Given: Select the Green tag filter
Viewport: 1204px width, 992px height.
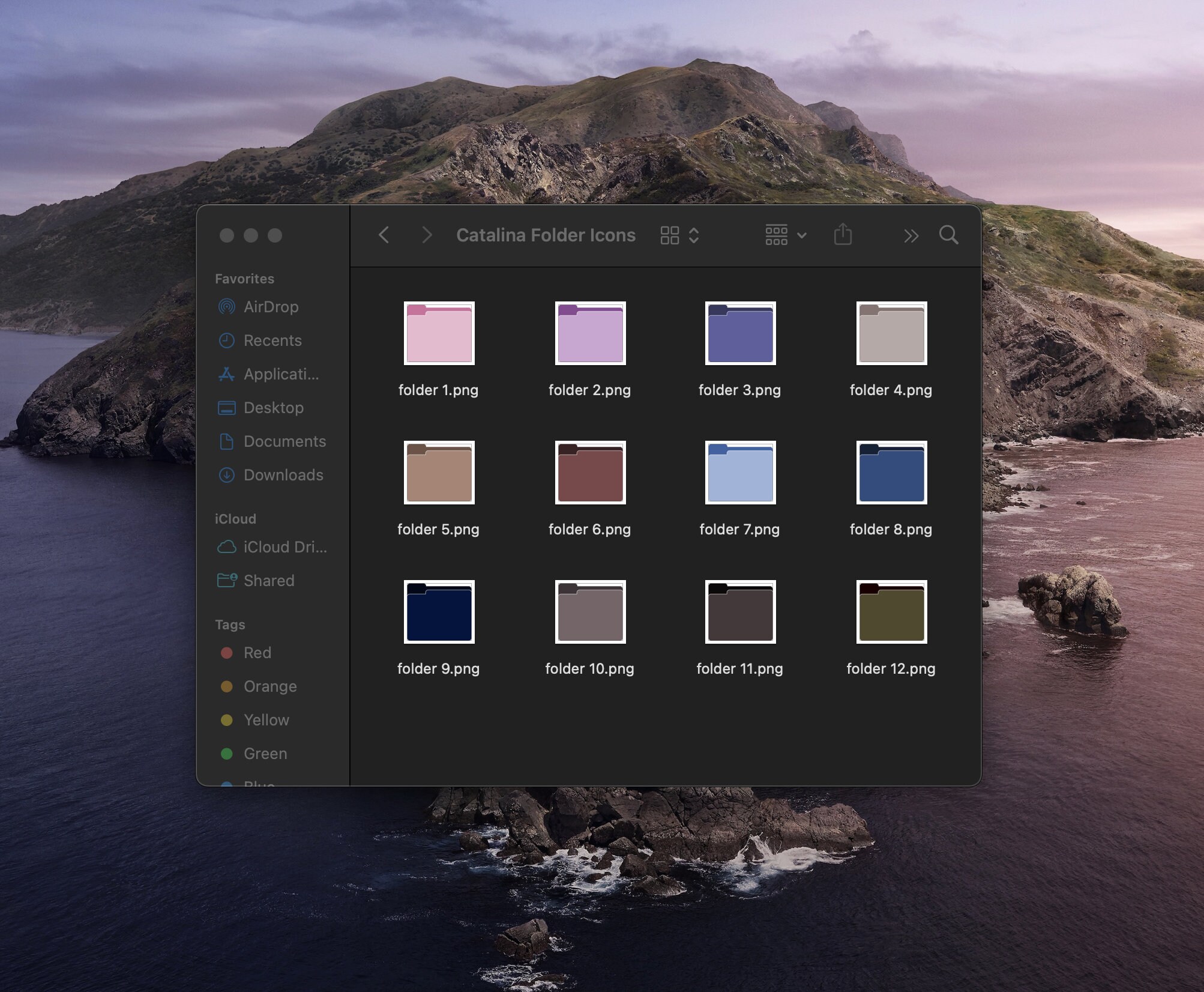Looking at the screenshot, I should [x=265, y=753].
